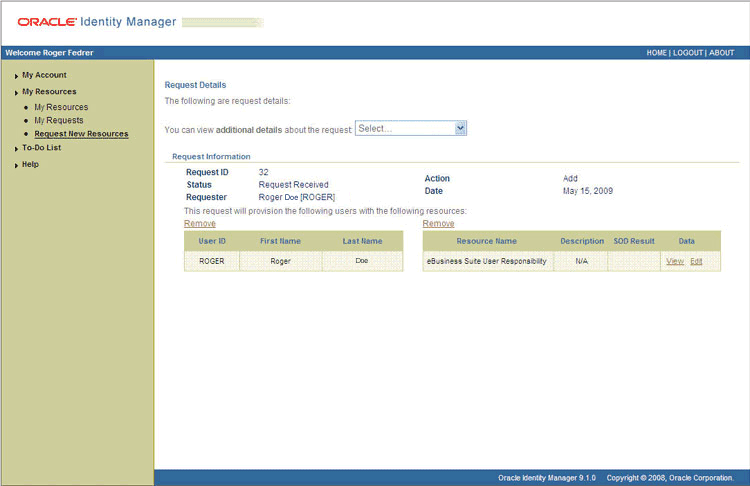Click View link in Data column
The width and height of the screenshot is (750, 486).
[675, 261]
